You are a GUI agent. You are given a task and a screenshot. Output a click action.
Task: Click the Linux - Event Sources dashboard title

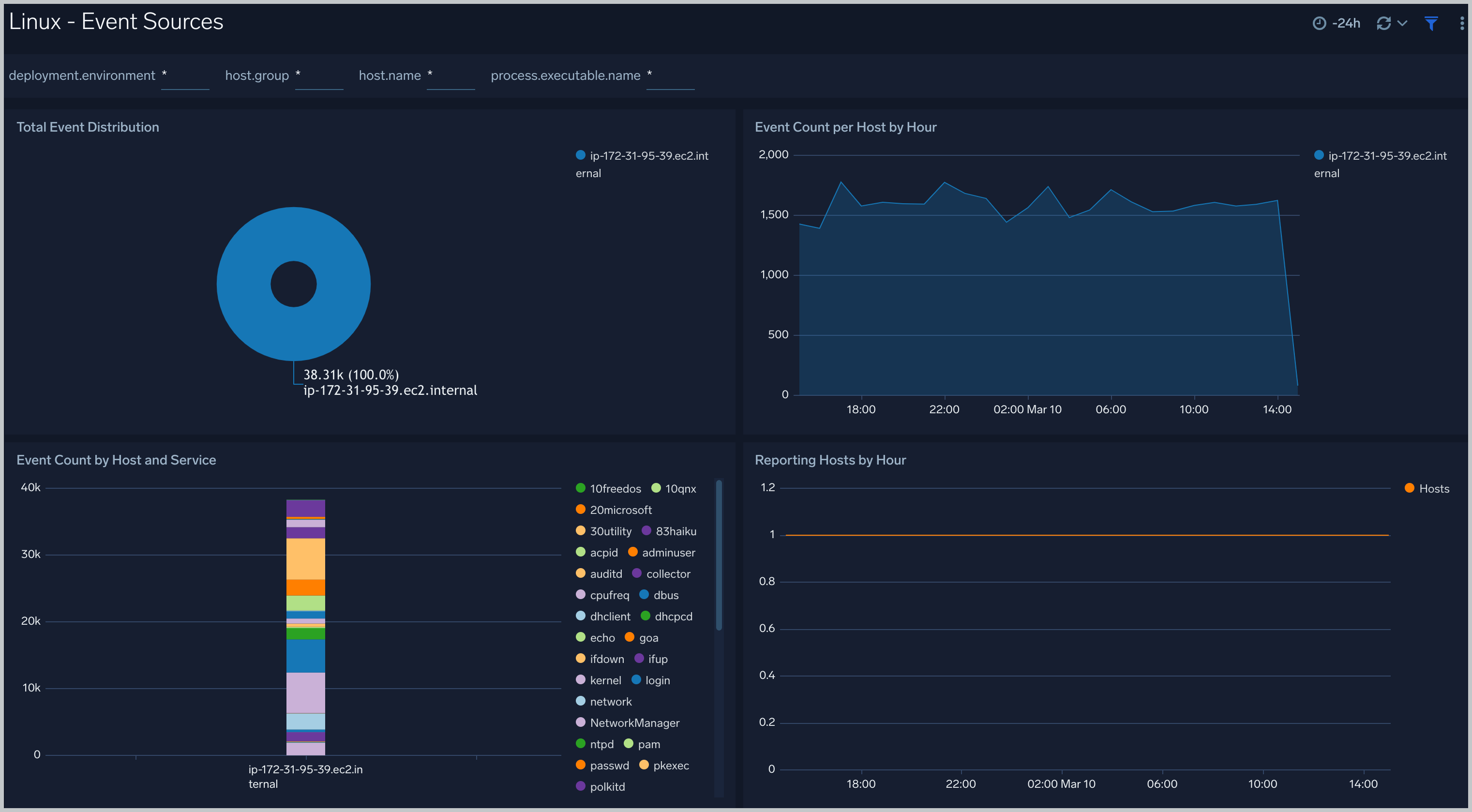pyautogui.click(x=116, y=22)
